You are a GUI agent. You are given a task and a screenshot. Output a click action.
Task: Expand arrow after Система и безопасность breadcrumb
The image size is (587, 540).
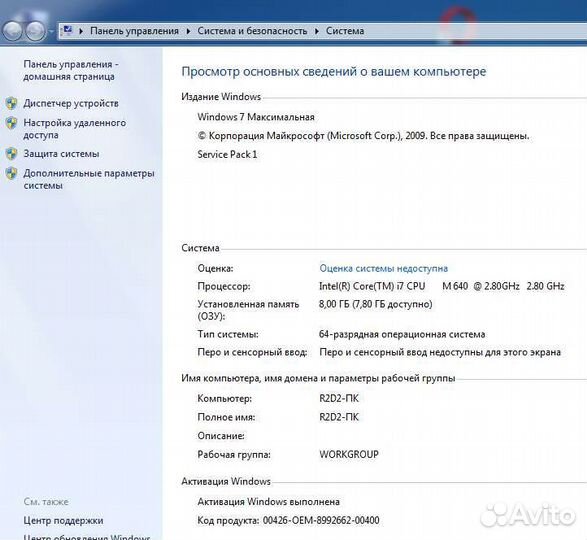click(x=317, y=31)
